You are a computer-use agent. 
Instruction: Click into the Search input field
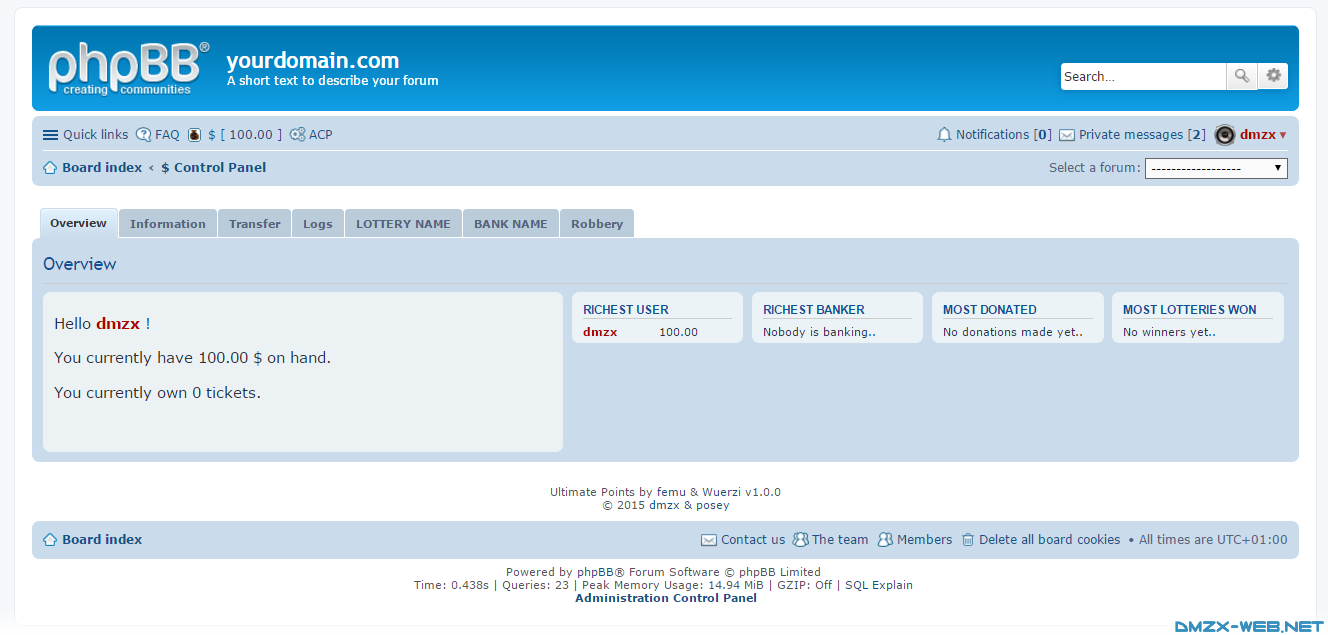tap(1142, 76)
